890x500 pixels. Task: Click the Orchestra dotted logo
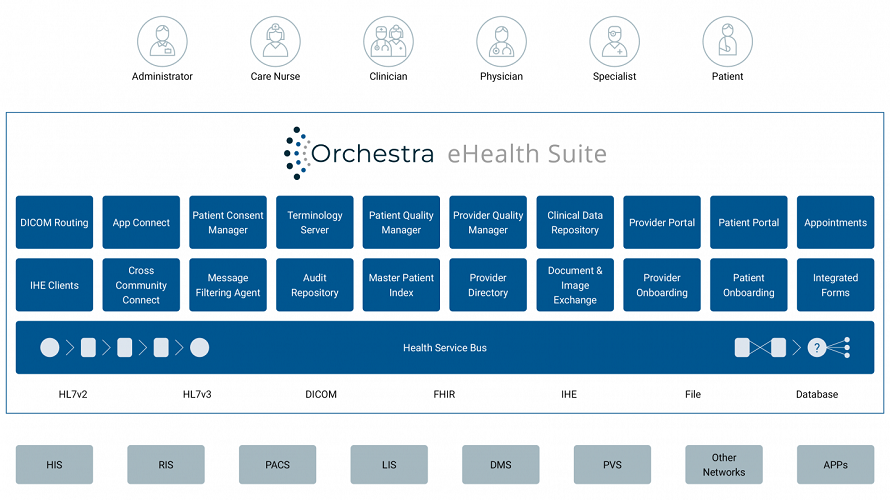tap(296, 153)
